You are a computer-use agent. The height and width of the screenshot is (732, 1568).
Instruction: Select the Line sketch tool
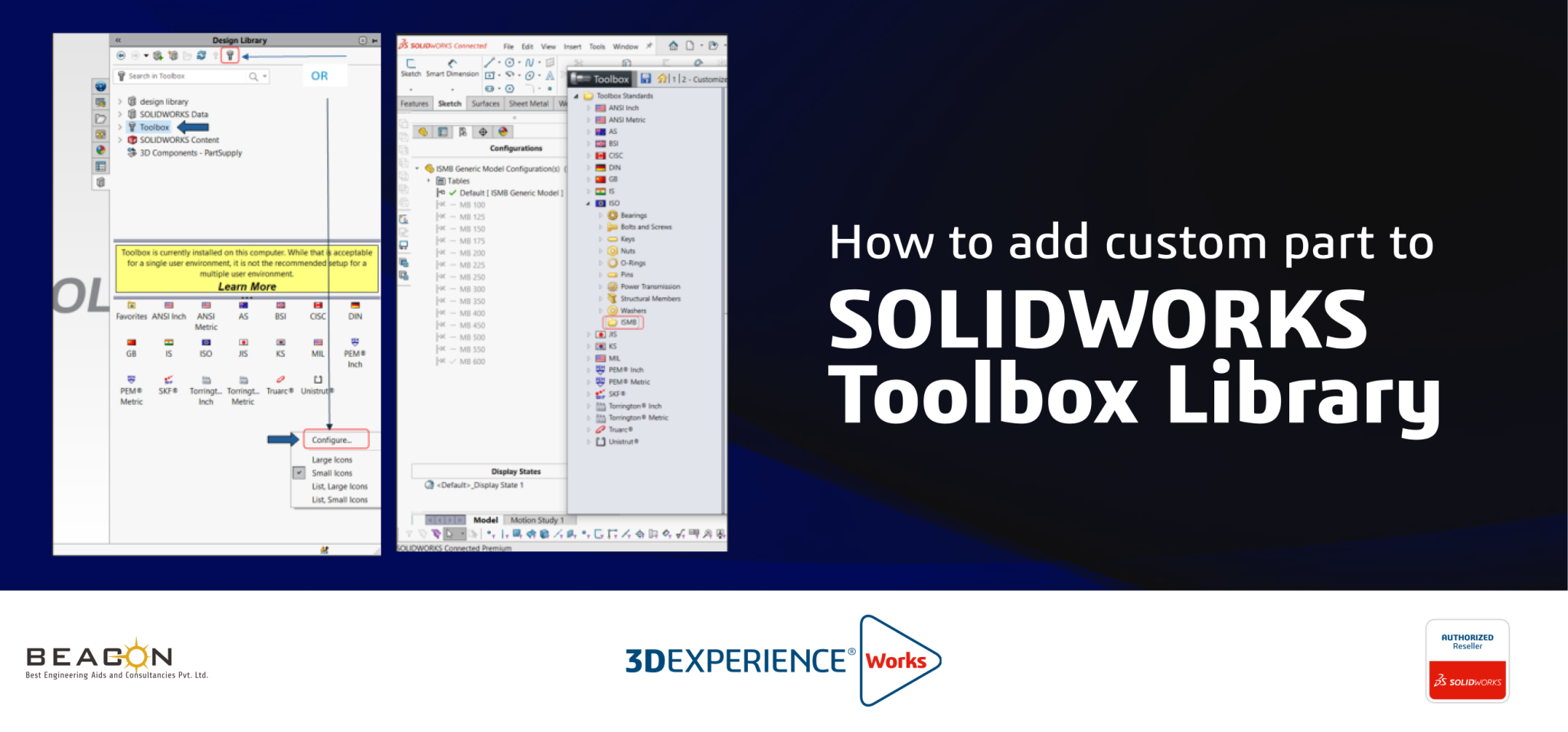pyautogui.click(x=489, y=63)
